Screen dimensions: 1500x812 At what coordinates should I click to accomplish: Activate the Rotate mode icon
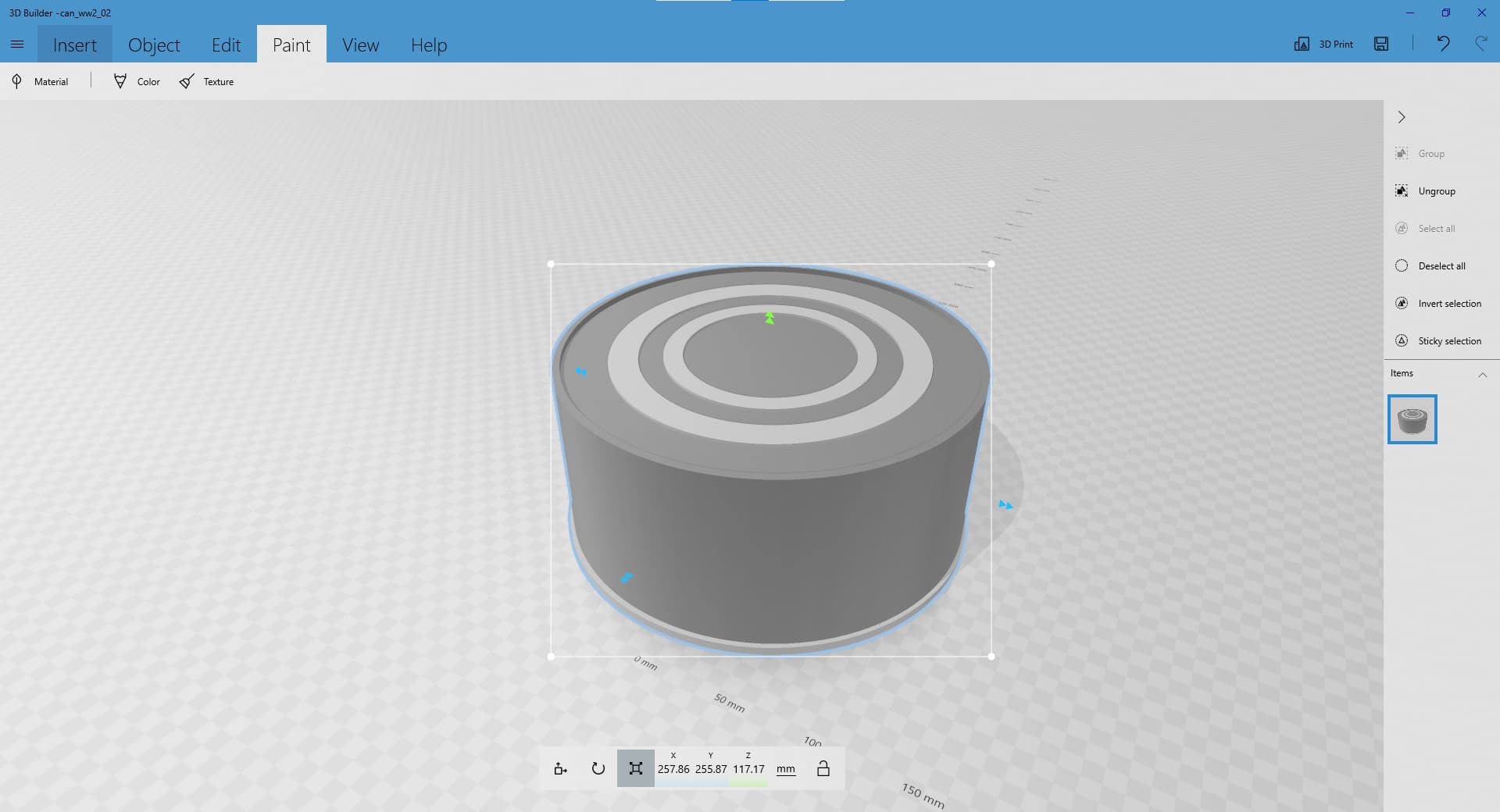pyautogui.click(x=598, y=768)
